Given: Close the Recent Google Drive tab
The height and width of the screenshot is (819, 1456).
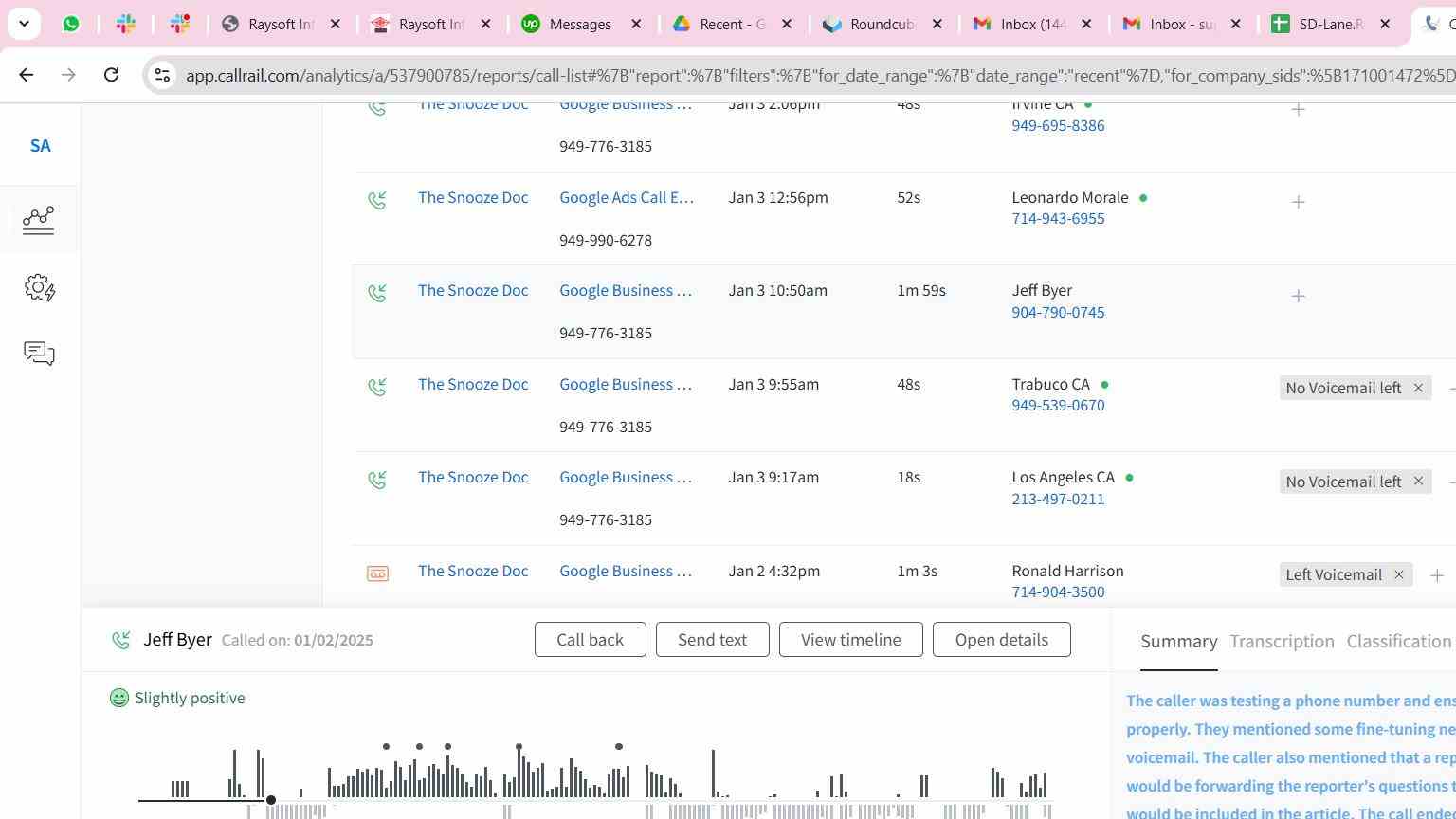Looking at the screenshot, I should pos(787,24).
